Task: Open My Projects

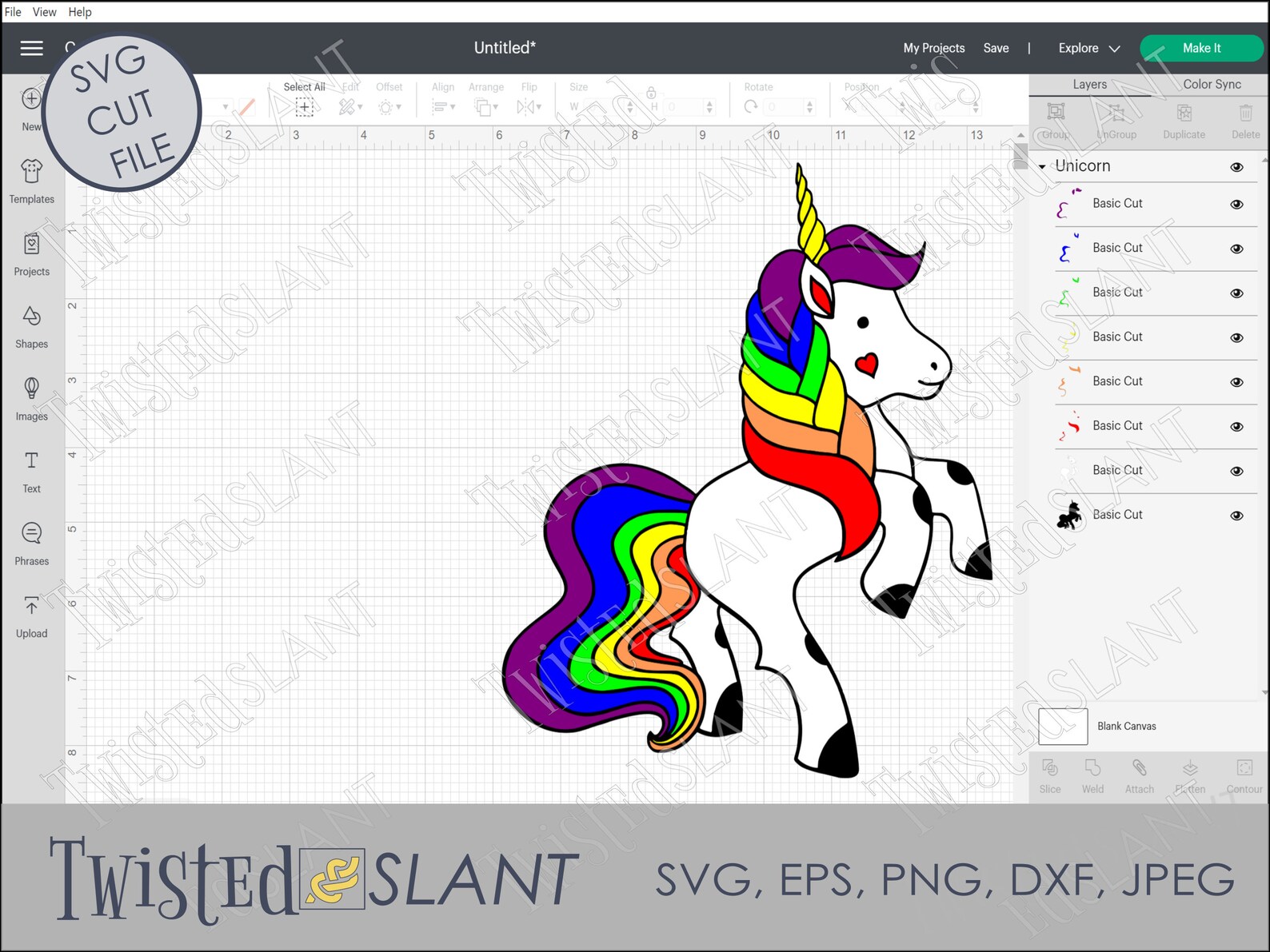Action: (x=934, y=48)
